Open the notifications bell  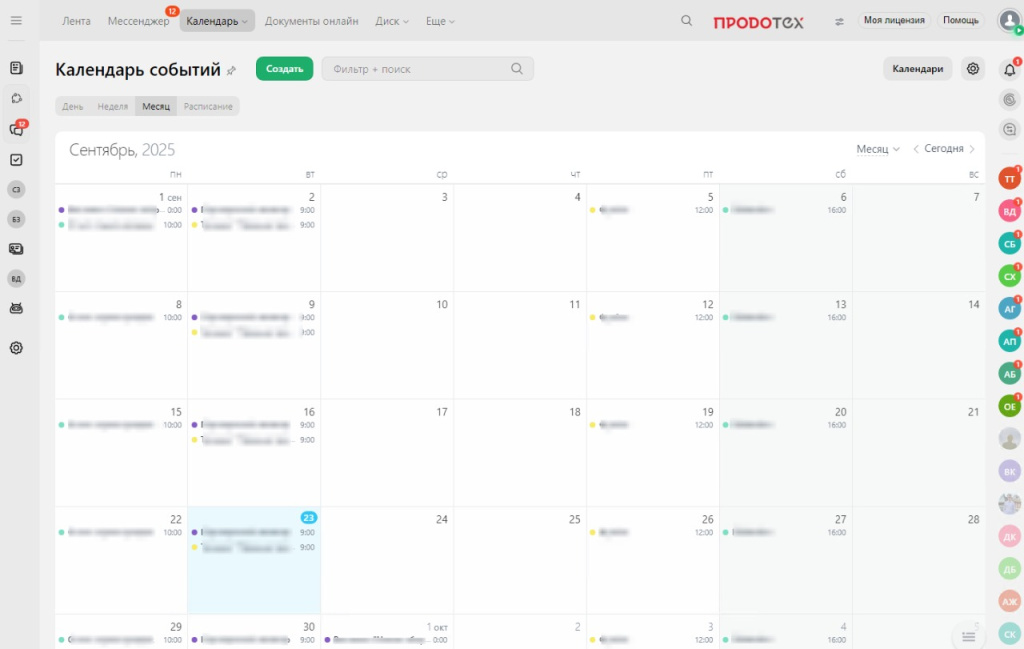point(1010,69)
